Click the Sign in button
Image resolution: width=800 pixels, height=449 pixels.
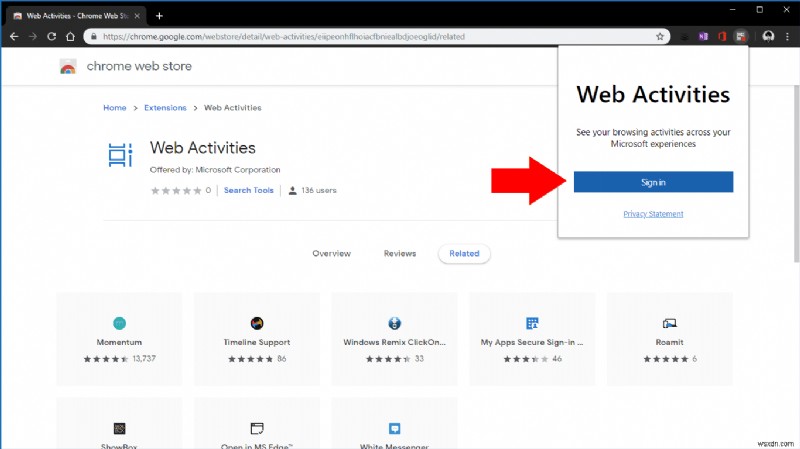pos(653,182)
